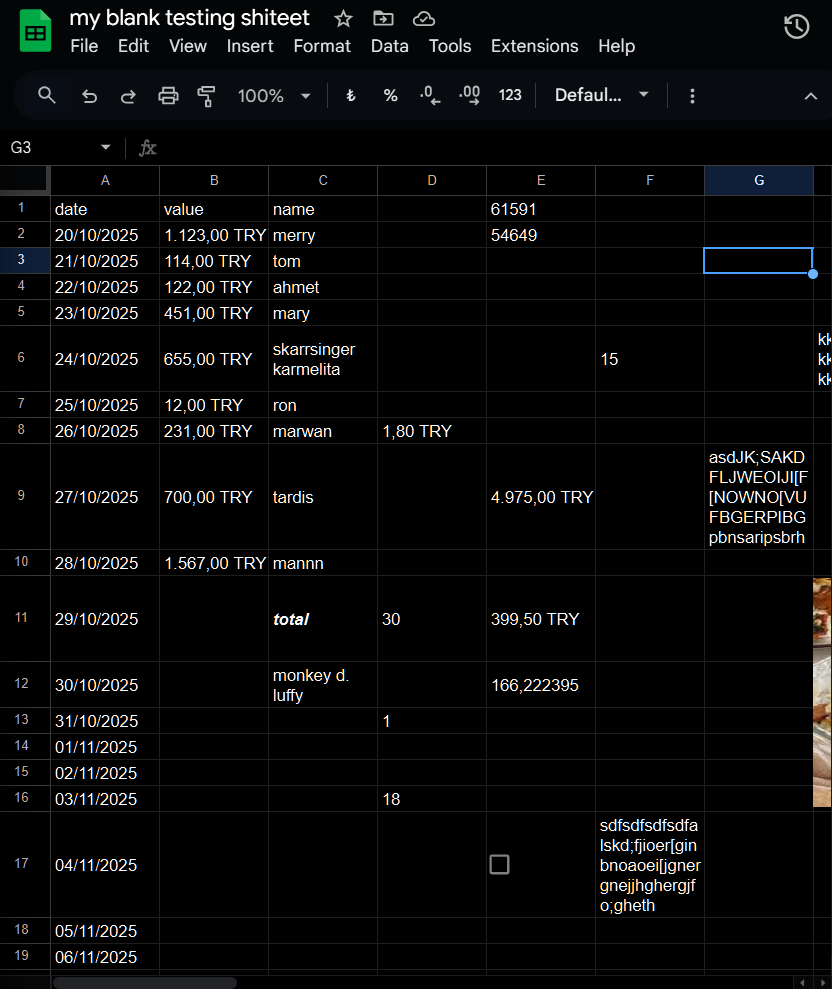This screenshot has height=989, width=832.
Task: Collapse the menus with the up chevron
Action: pyautogui.click(x=811, y=97)
